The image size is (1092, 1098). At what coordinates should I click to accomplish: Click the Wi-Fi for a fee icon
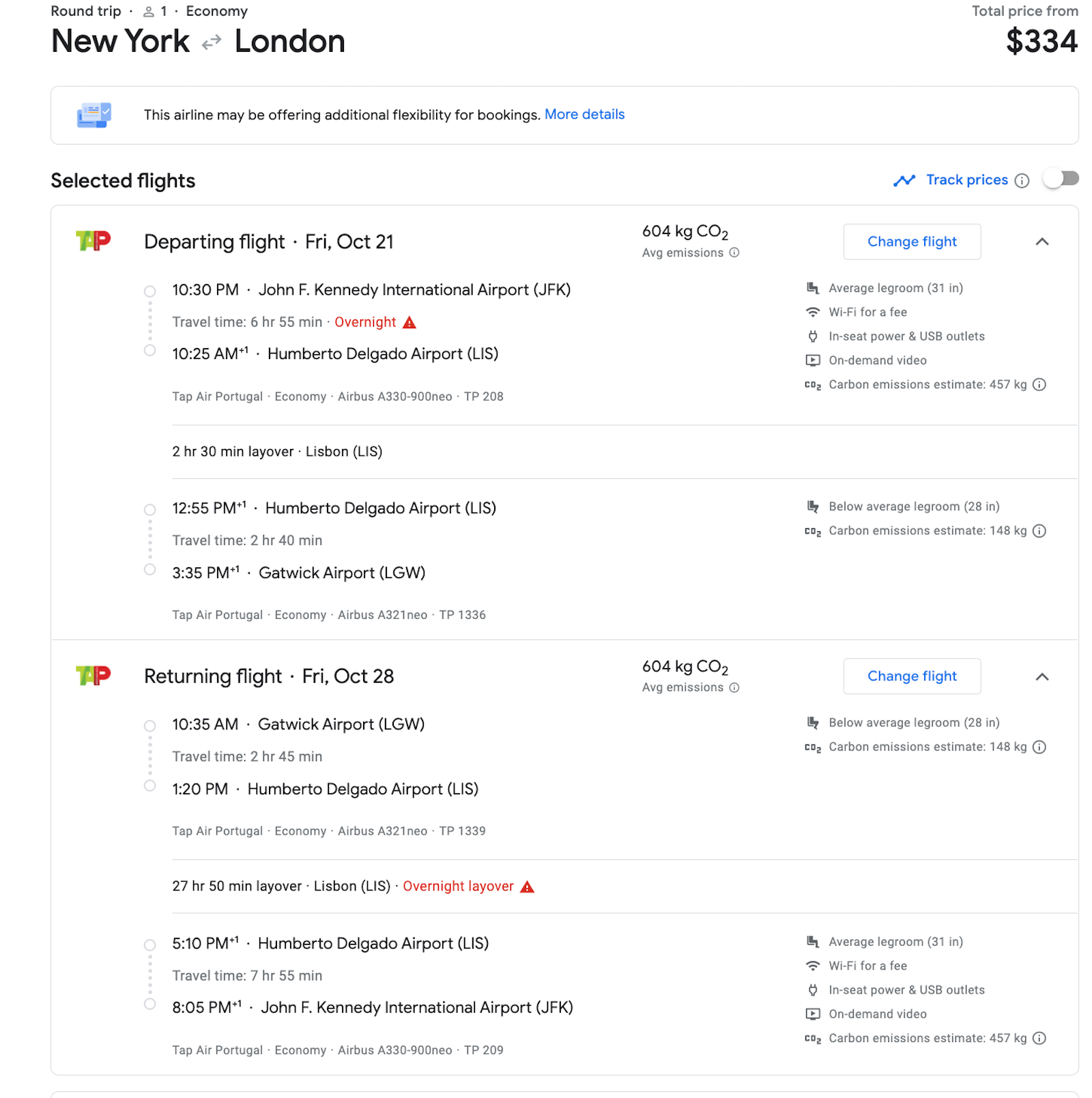pyautogui.click(x=813, y=312)
